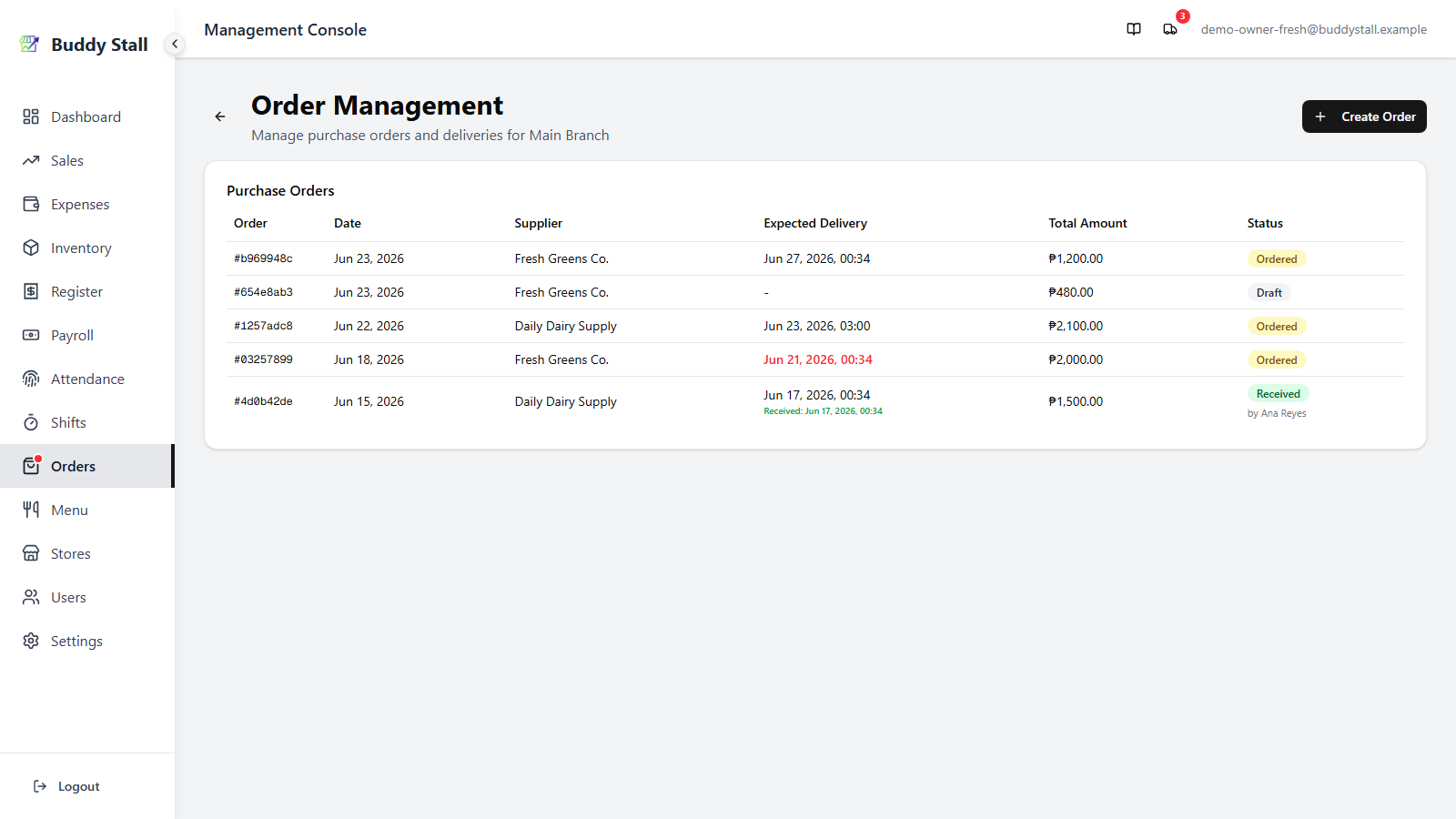Open delivery truck notifications icon
This screenshot has height=819, width=1456.
1170,29
